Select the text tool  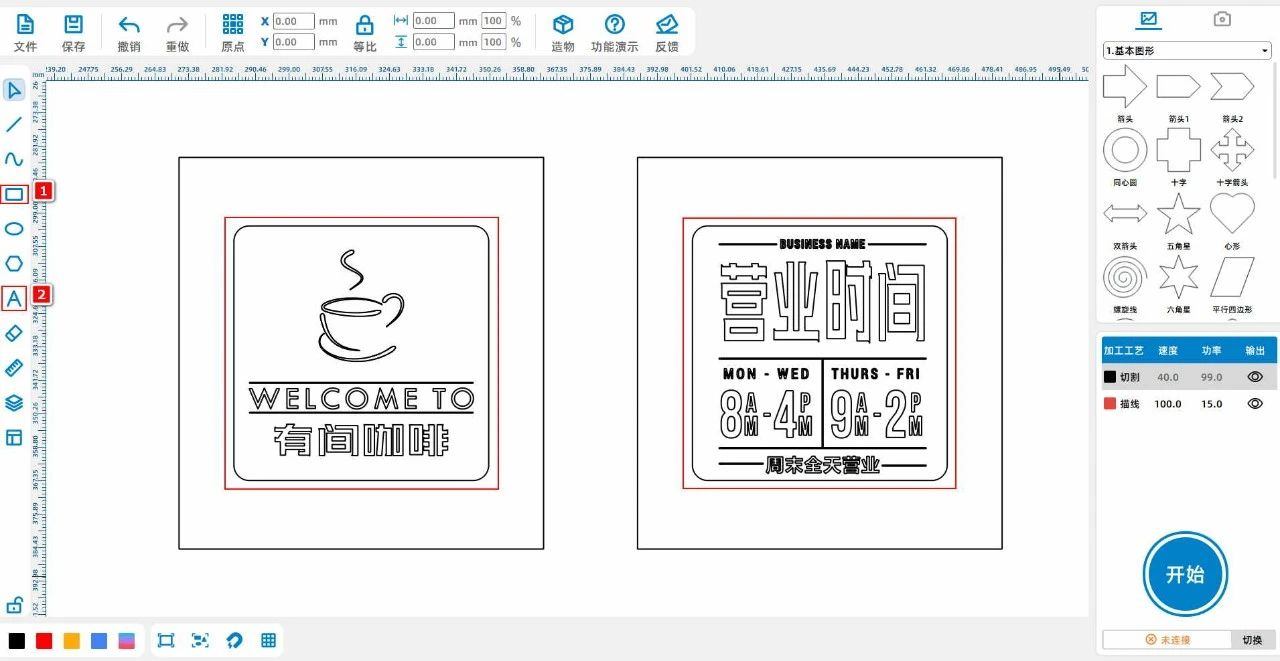click(x=14, y=298)
